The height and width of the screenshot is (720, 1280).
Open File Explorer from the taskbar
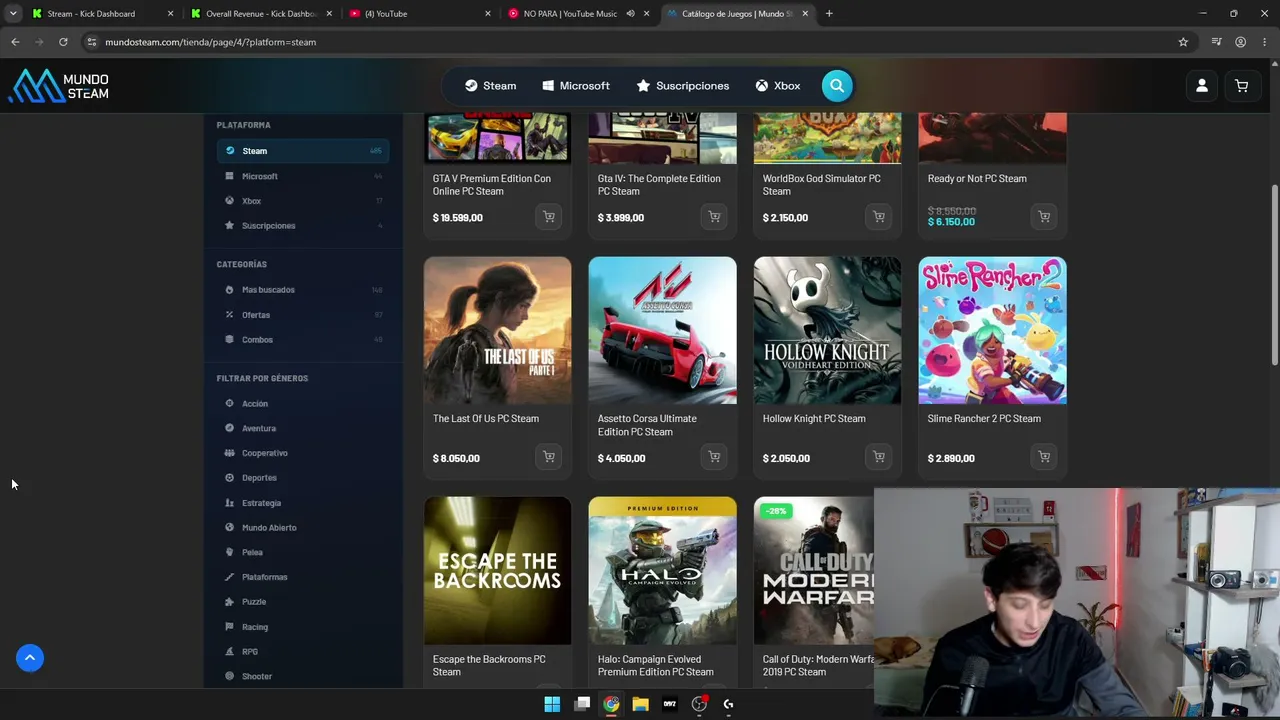point(641,704)
